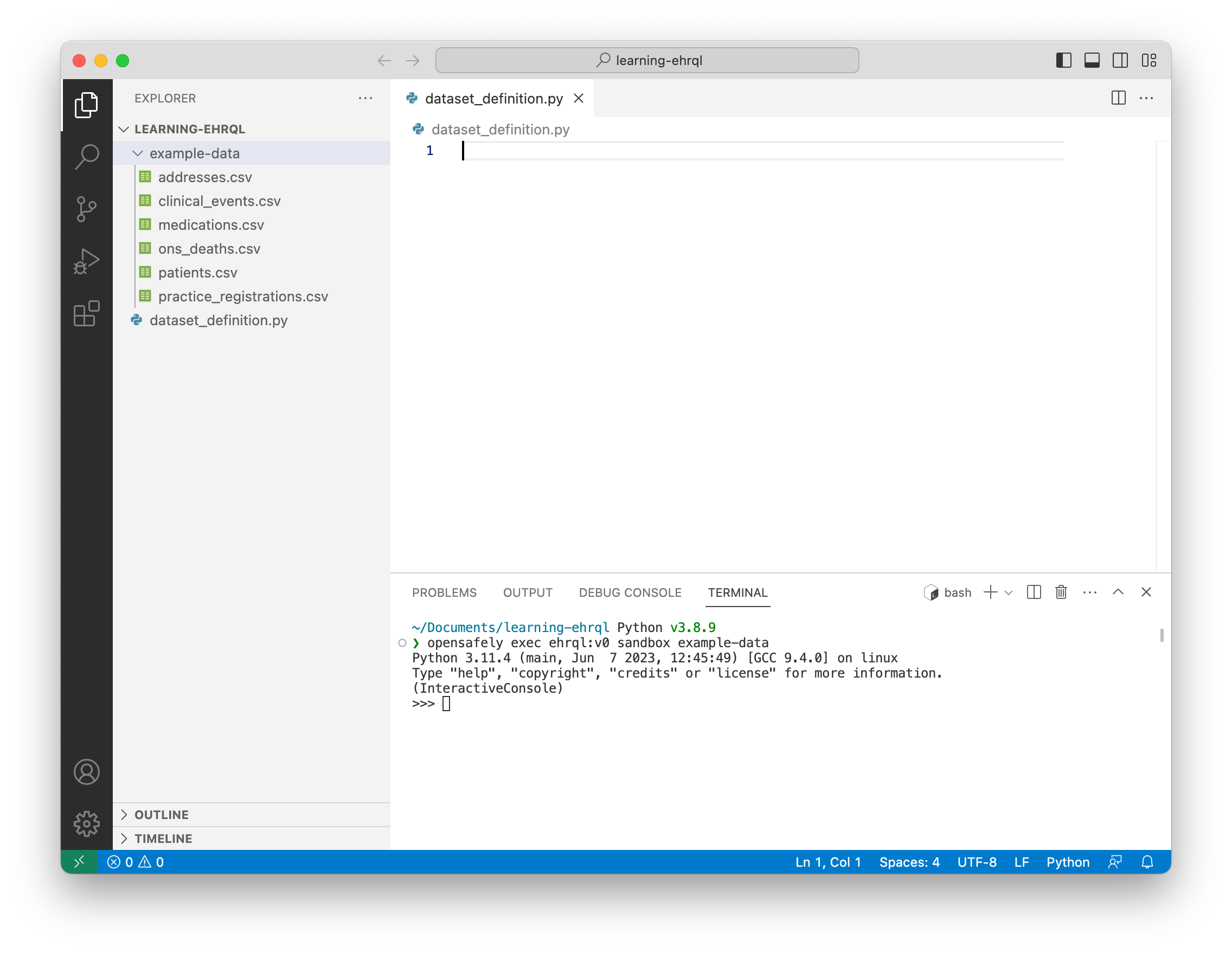Click Spaces: 4 indentation setting
Screen dimensions: 1232x954
(x=909, y=861)
